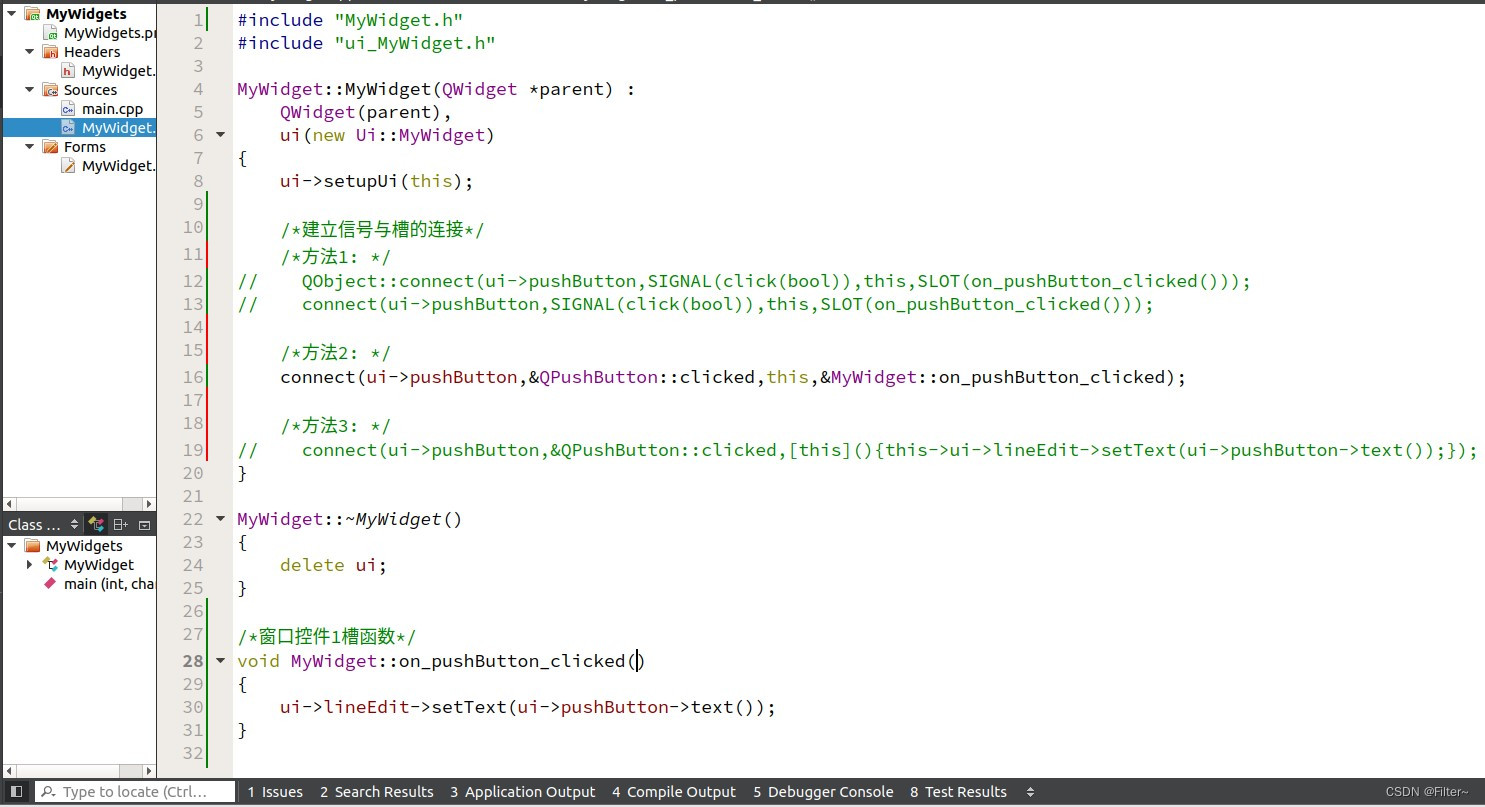1485x807 pixels.
Task: Click the main function icon in Class View
Action: 50,584
